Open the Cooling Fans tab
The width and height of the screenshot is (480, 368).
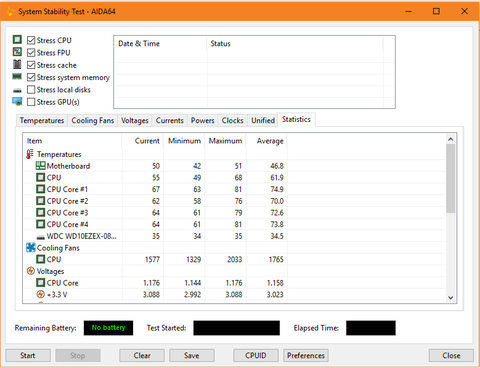point(93,120)
